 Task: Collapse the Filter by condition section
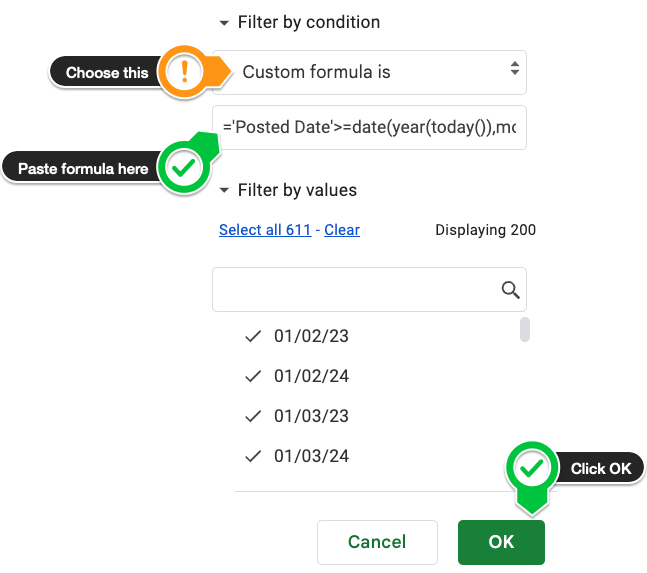coord(224,23)
